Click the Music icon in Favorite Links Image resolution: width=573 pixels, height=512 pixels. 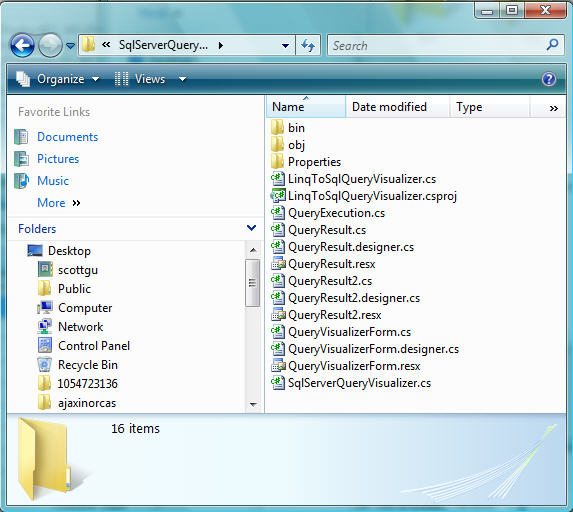[x=21, y=181]
